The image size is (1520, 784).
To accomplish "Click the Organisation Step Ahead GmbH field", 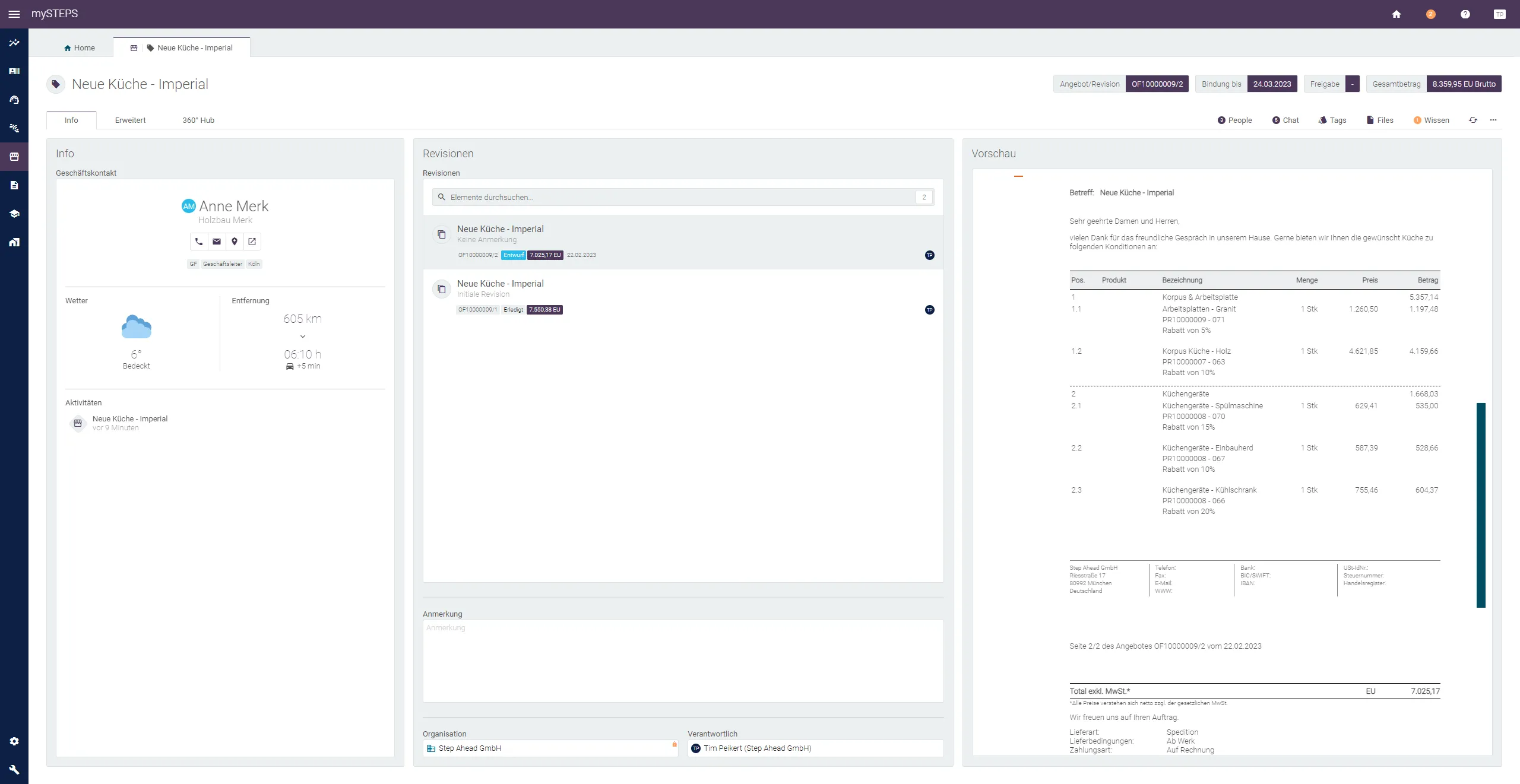I will [550, 748].
